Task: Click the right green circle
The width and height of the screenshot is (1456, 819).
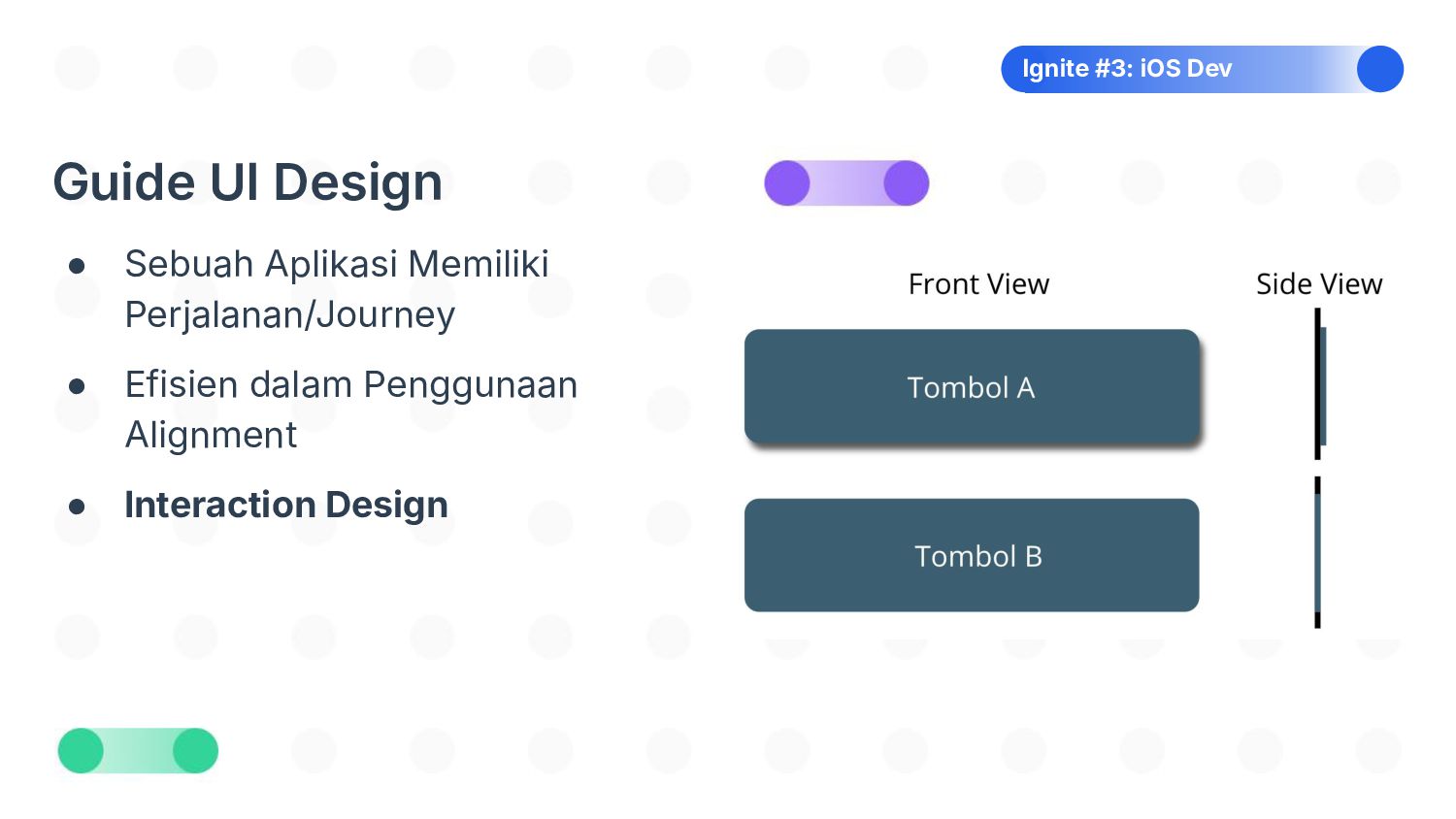Action: (x=195, y=751)
